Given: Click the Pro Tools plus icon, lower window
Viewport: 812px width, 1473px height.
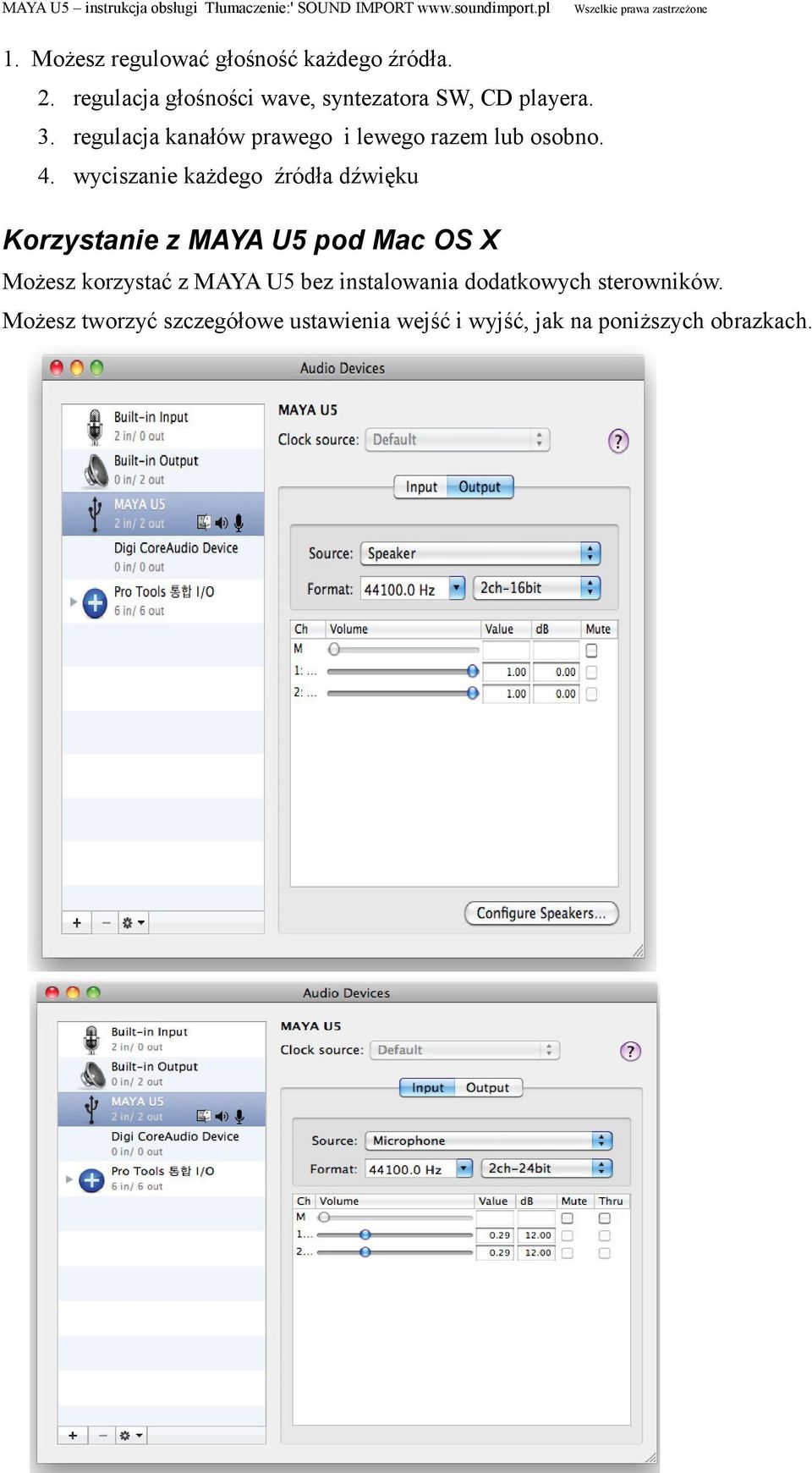Looking at the screenshot, I should point(91,1179).
